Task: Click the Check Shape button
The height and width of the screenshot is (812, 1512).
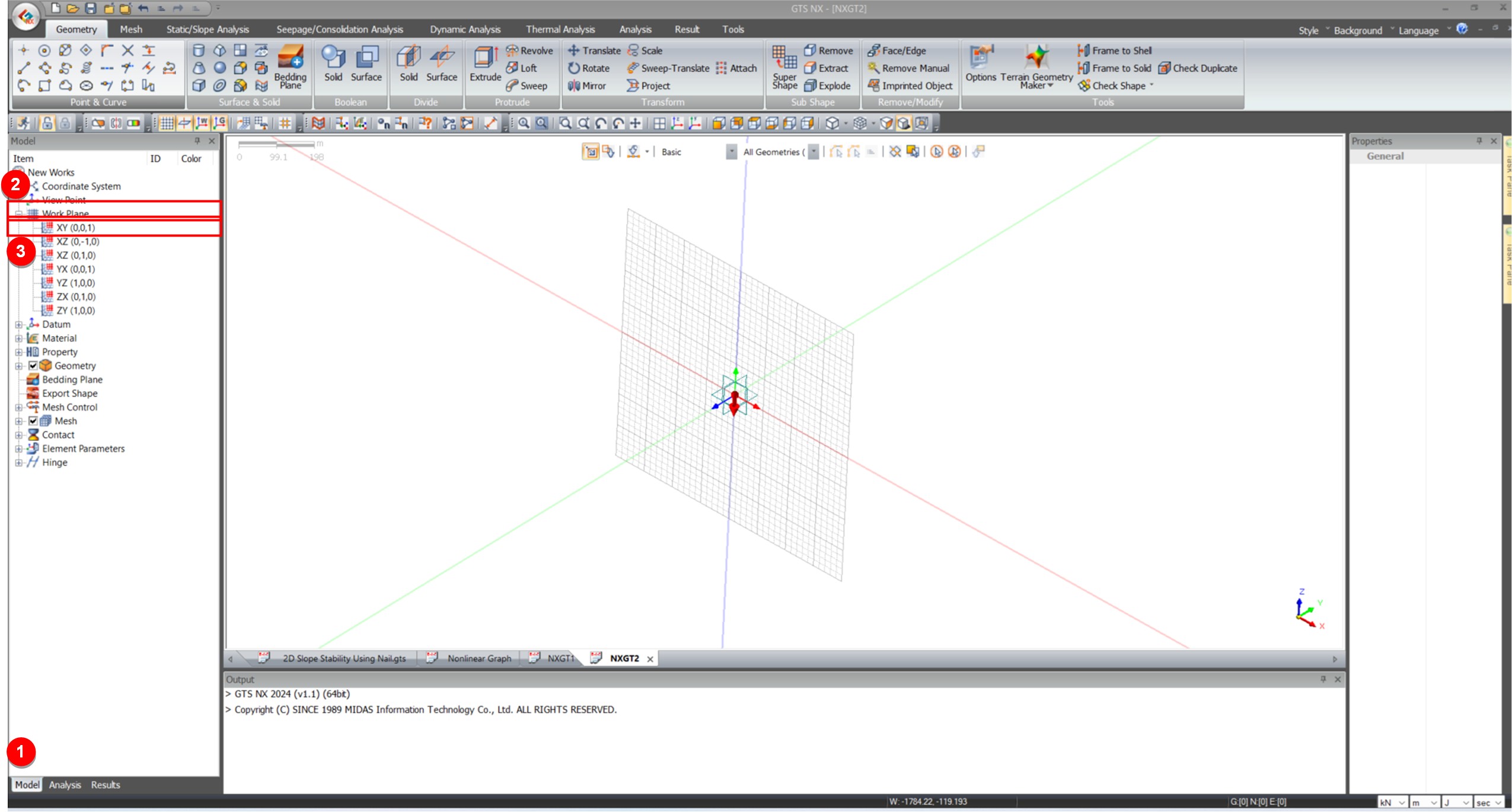Action: tap(1117, 86)
